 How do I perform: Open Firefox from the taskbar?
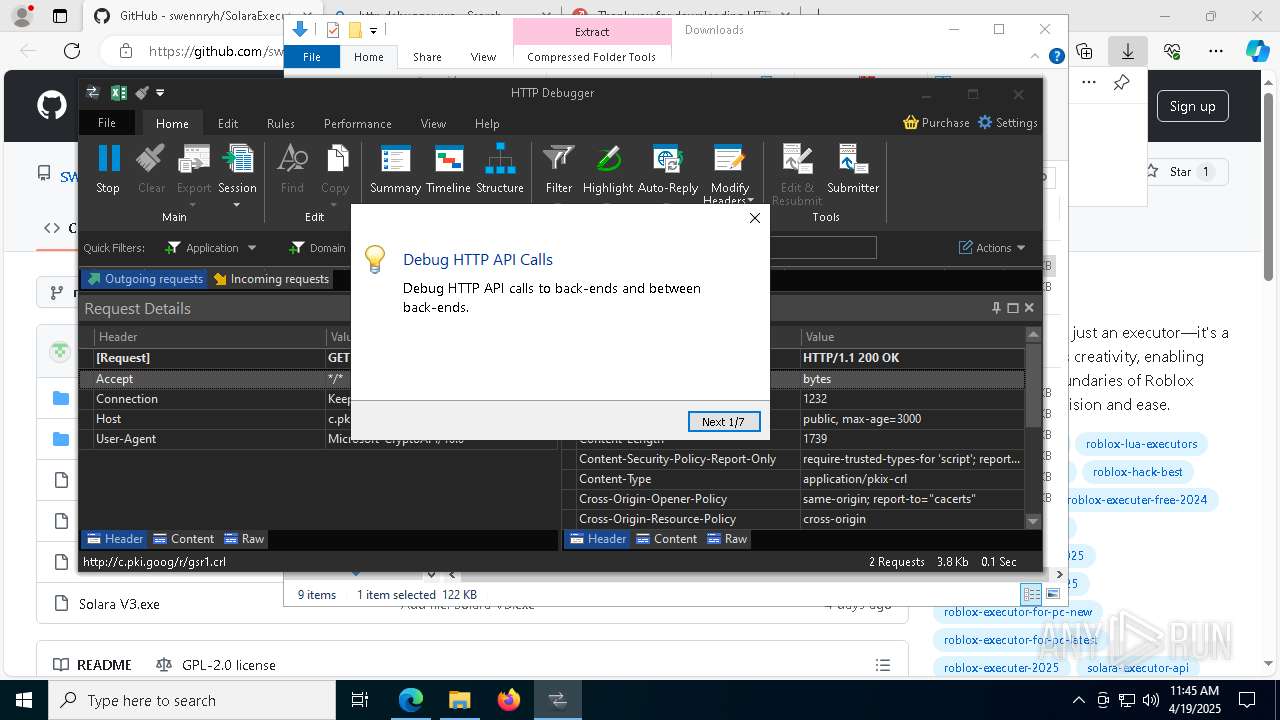508,700
